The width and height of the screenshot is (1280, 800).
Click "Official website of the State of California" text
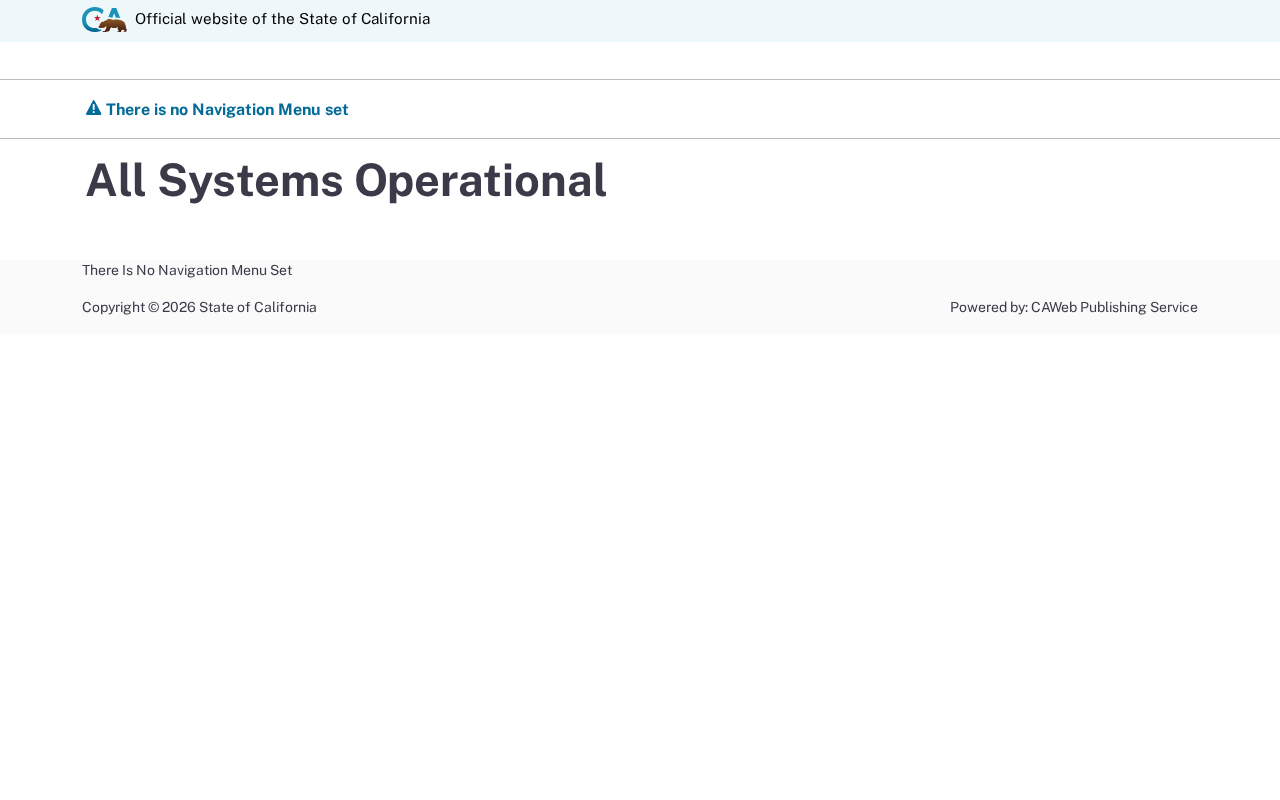click(x=282, y=19)
